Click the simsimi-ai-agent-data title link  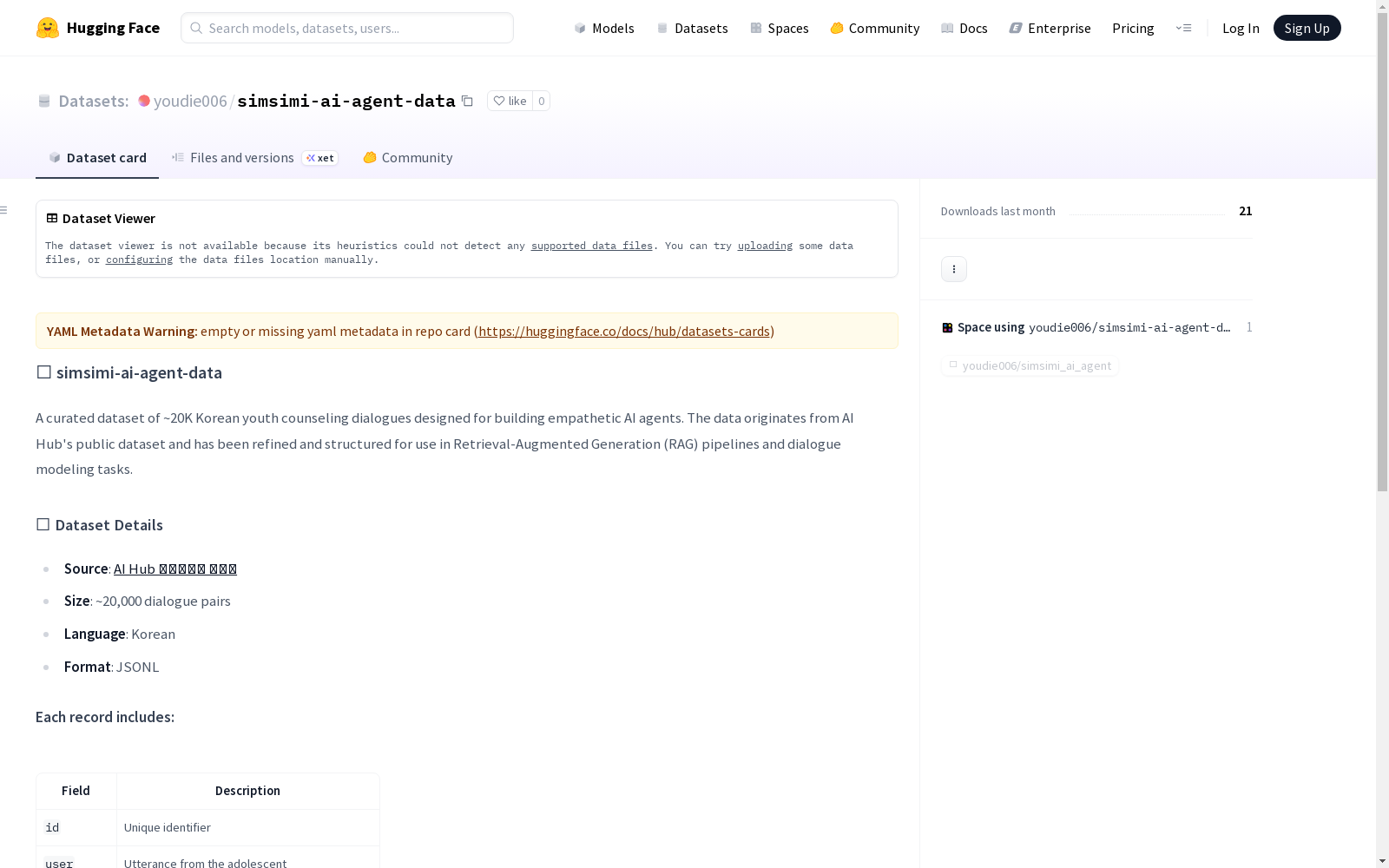tap(346, 101)
